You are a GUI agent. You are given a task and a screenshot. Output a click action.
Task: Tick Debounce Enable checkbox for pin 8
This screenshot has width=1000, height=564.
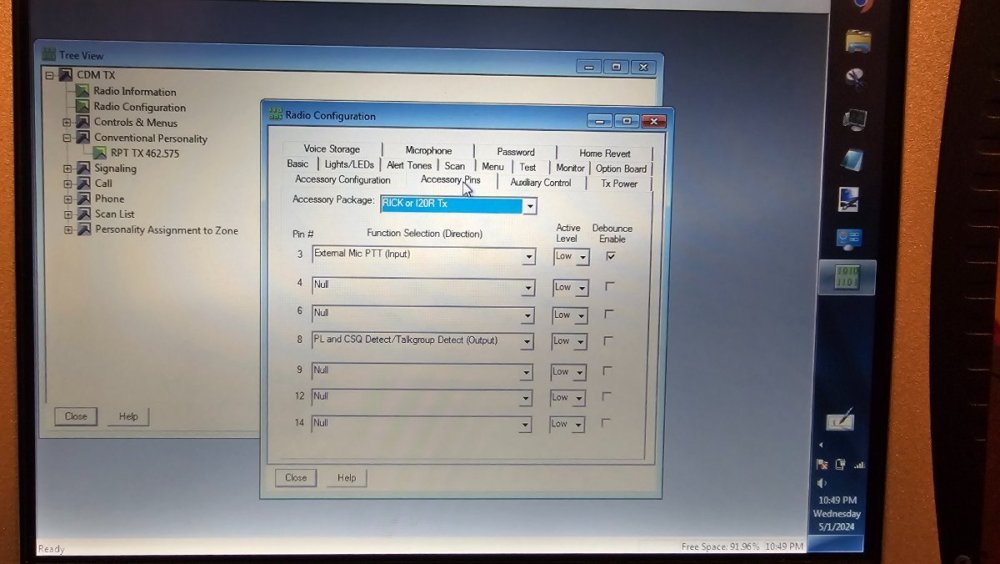point(610,341)
